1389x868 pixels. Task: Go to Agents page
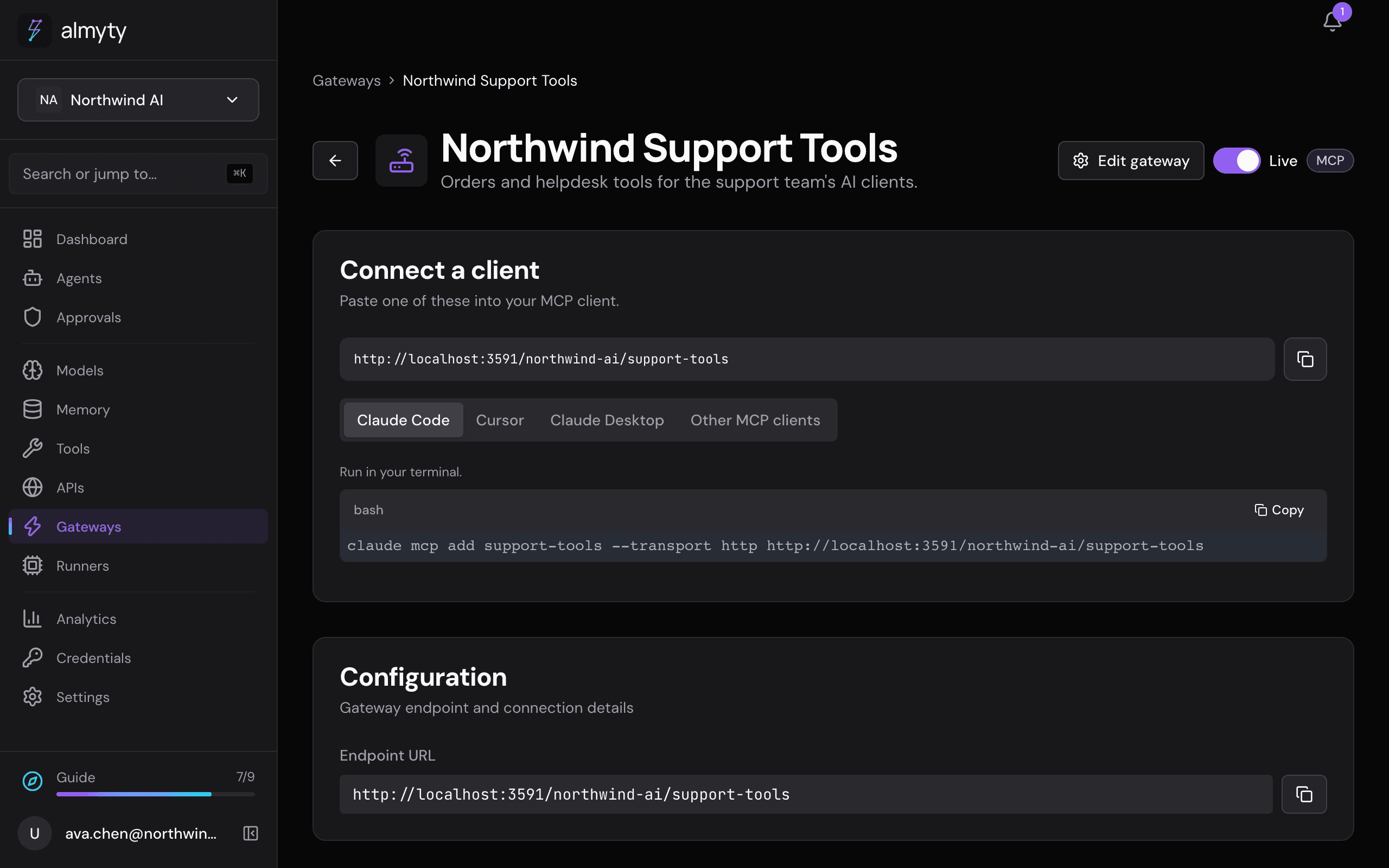tap(138, 278)
